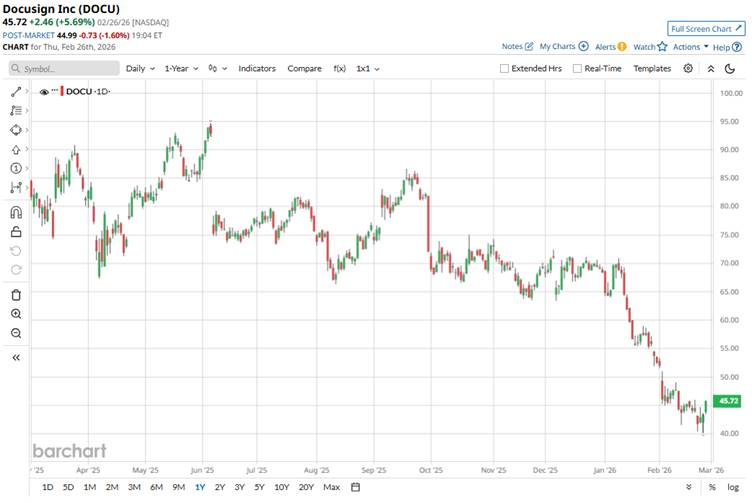Select the 2Y range
752x503 pixels.
(220, 487)
